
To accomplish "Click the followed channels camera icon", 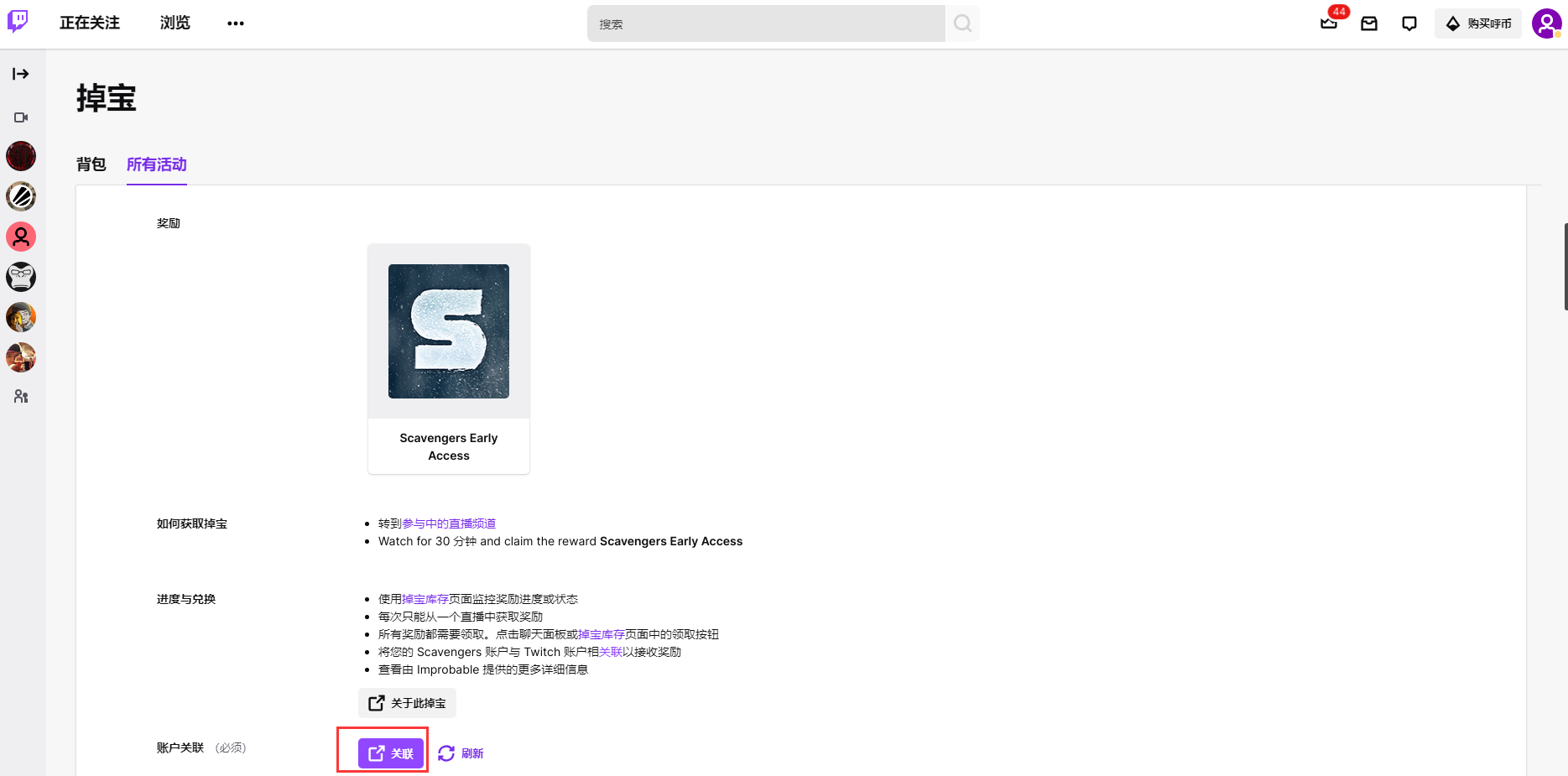I will (21, 117).
